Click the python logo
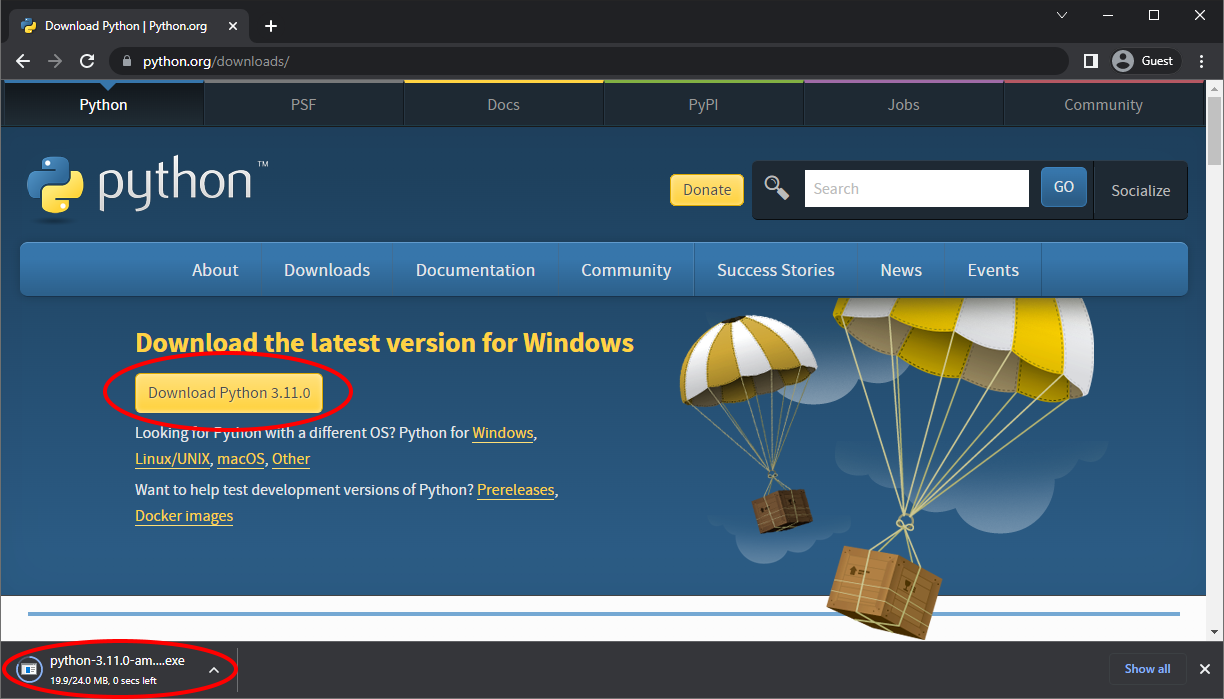Viewport: 1224px width, 699px height. [148, 187]
